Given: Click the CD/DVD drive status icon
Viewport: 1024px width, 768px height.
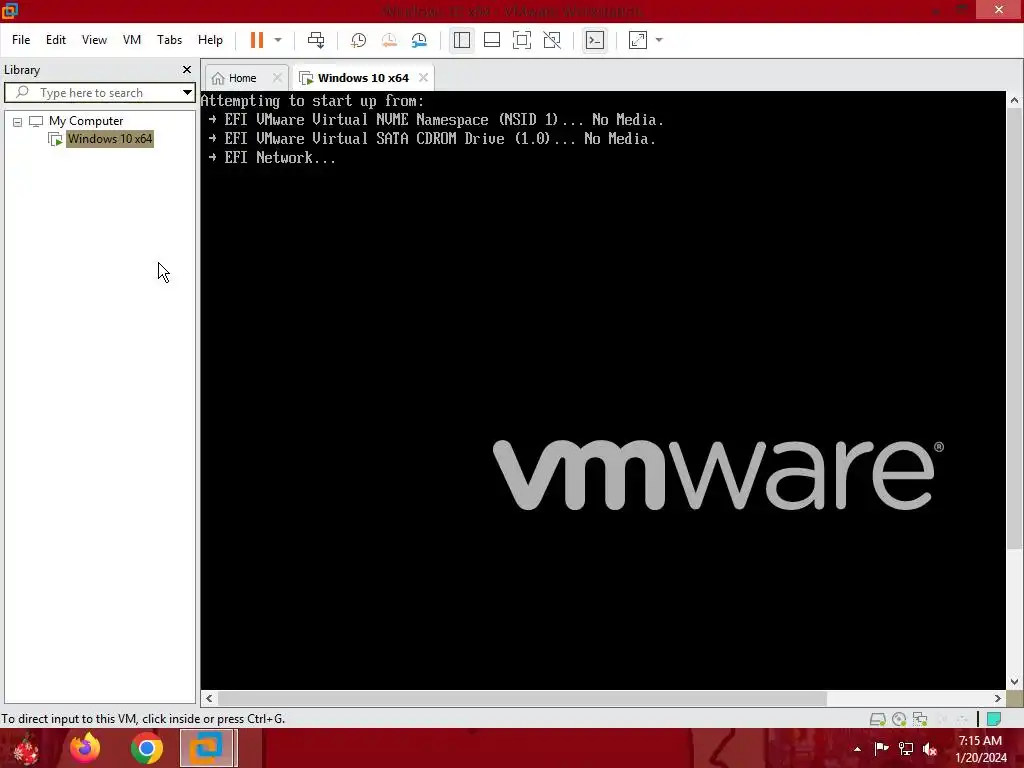Looking at the screenshot, I should pos(899,719).
